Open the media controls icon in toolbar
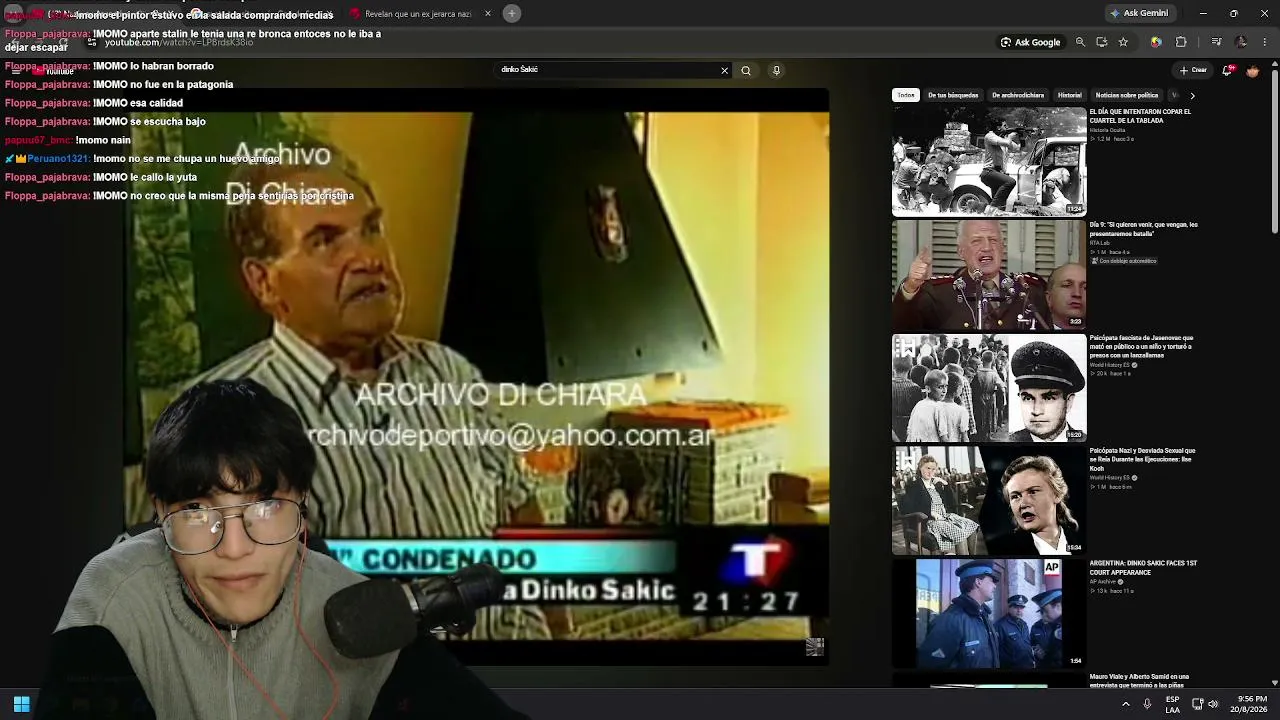 point(1216,42)
